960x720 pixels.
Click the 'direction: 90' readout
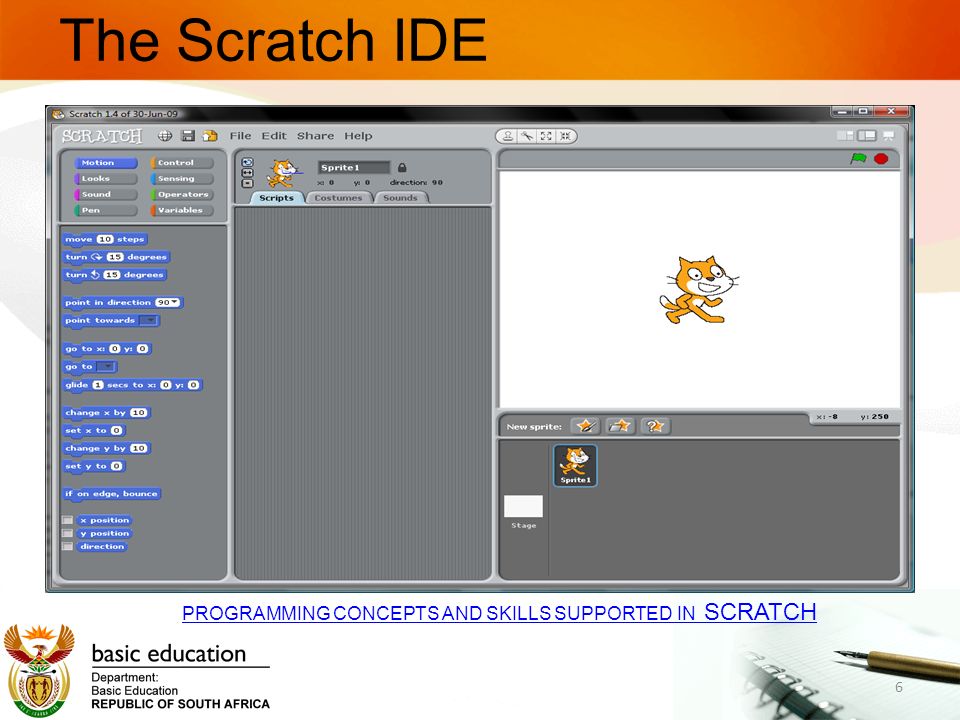(x=416, y=182)
